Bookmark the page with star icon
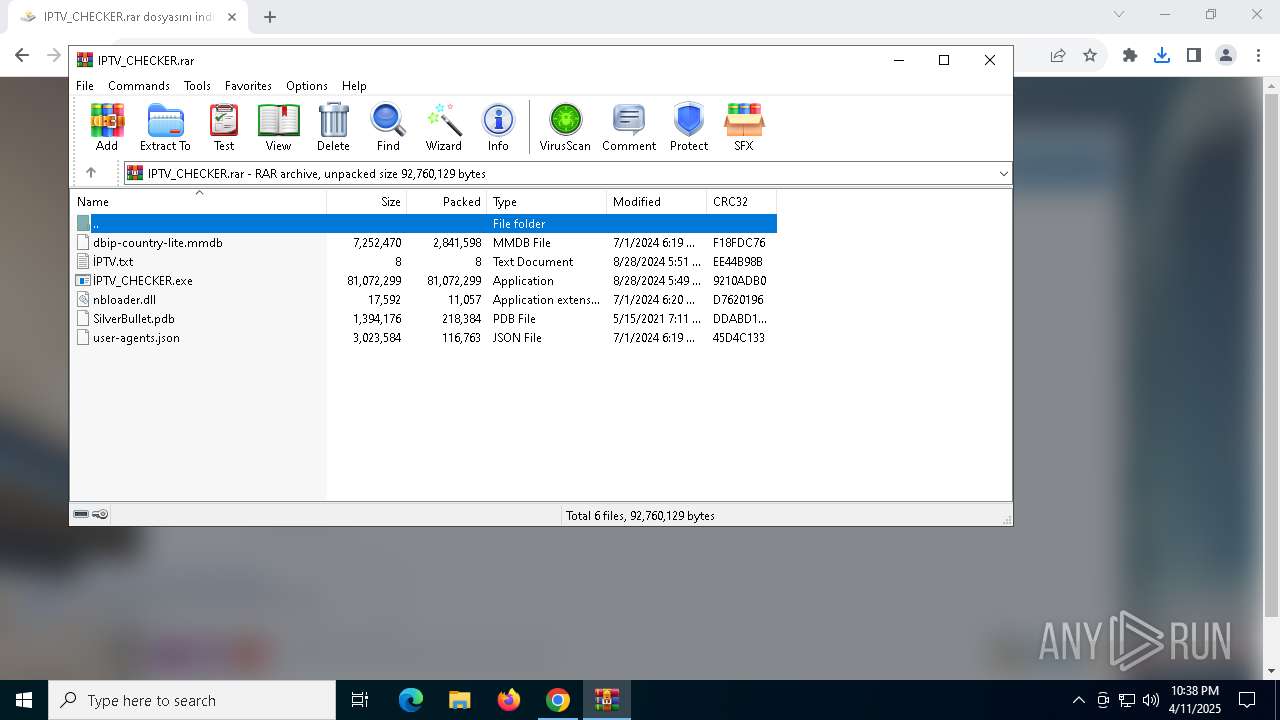Screen dimensions: 1280x720 [1090, 55]
